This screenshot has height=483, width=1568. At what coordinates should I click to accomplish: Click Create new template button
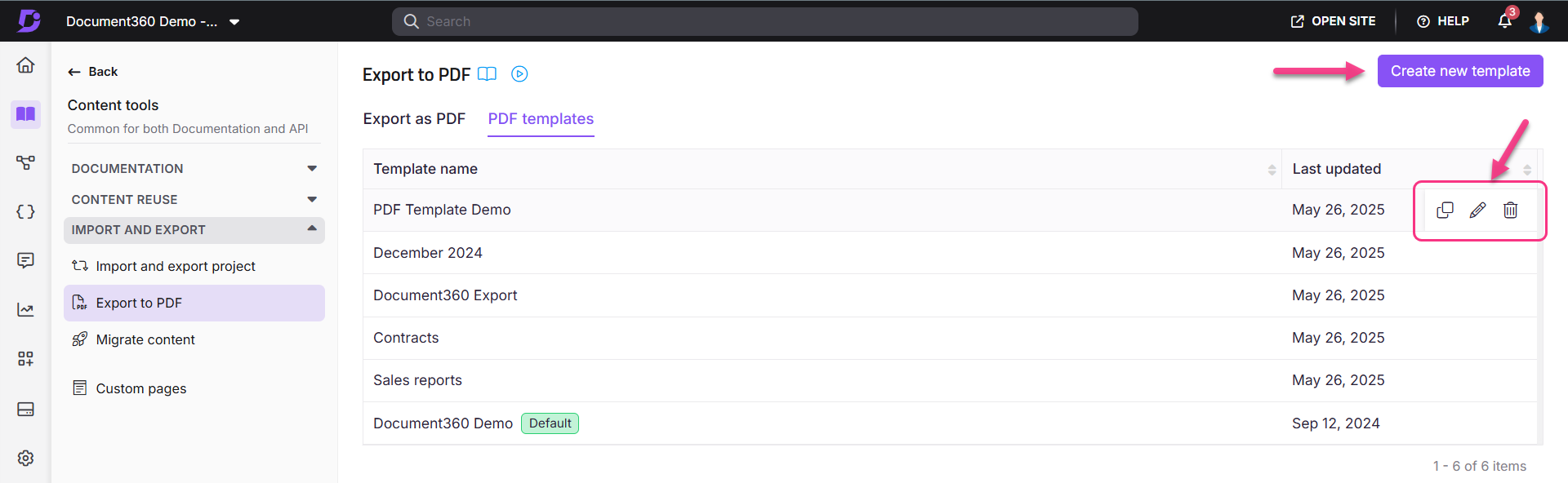tap(1459, 71)
